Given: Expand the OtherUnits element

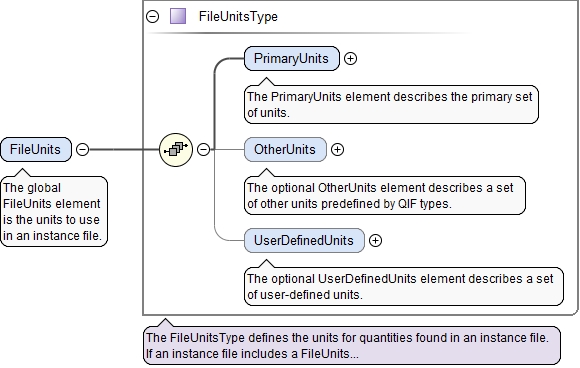Looking at the screenshot, I should coord(337,149).
